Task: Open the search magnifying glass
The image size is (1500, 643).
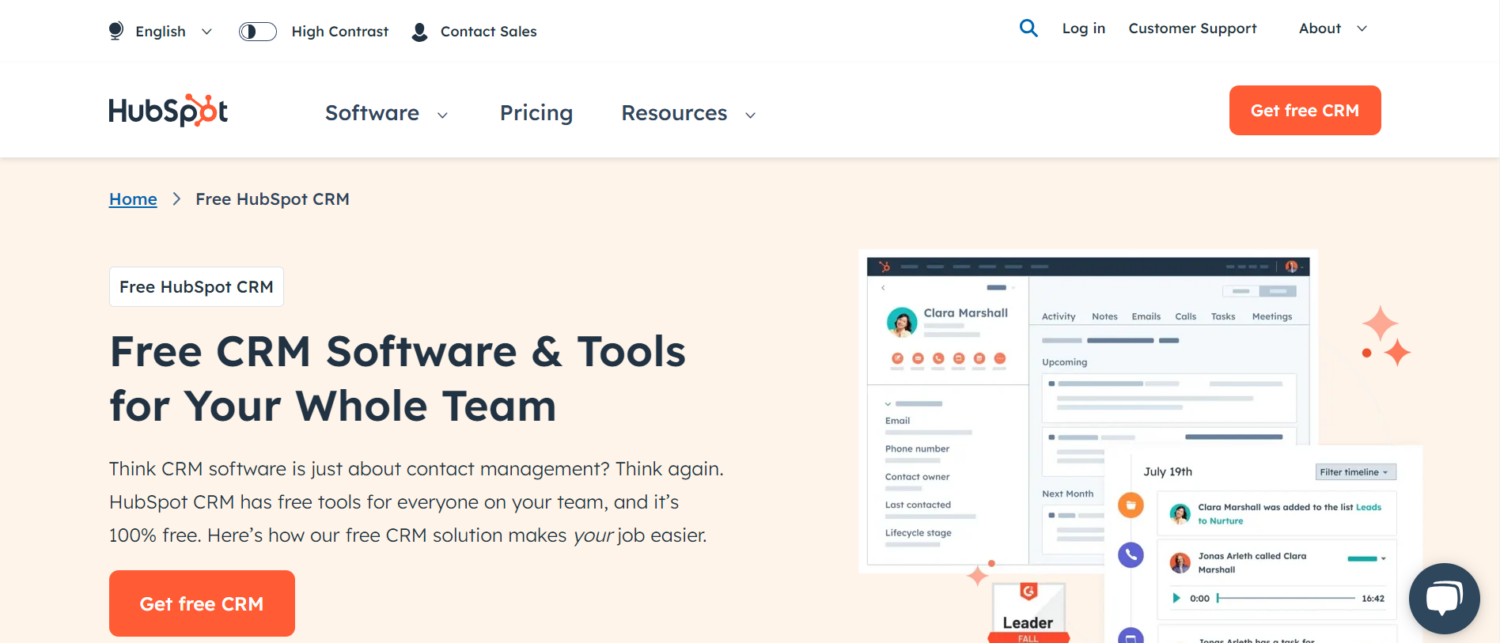Action: 1029,28
